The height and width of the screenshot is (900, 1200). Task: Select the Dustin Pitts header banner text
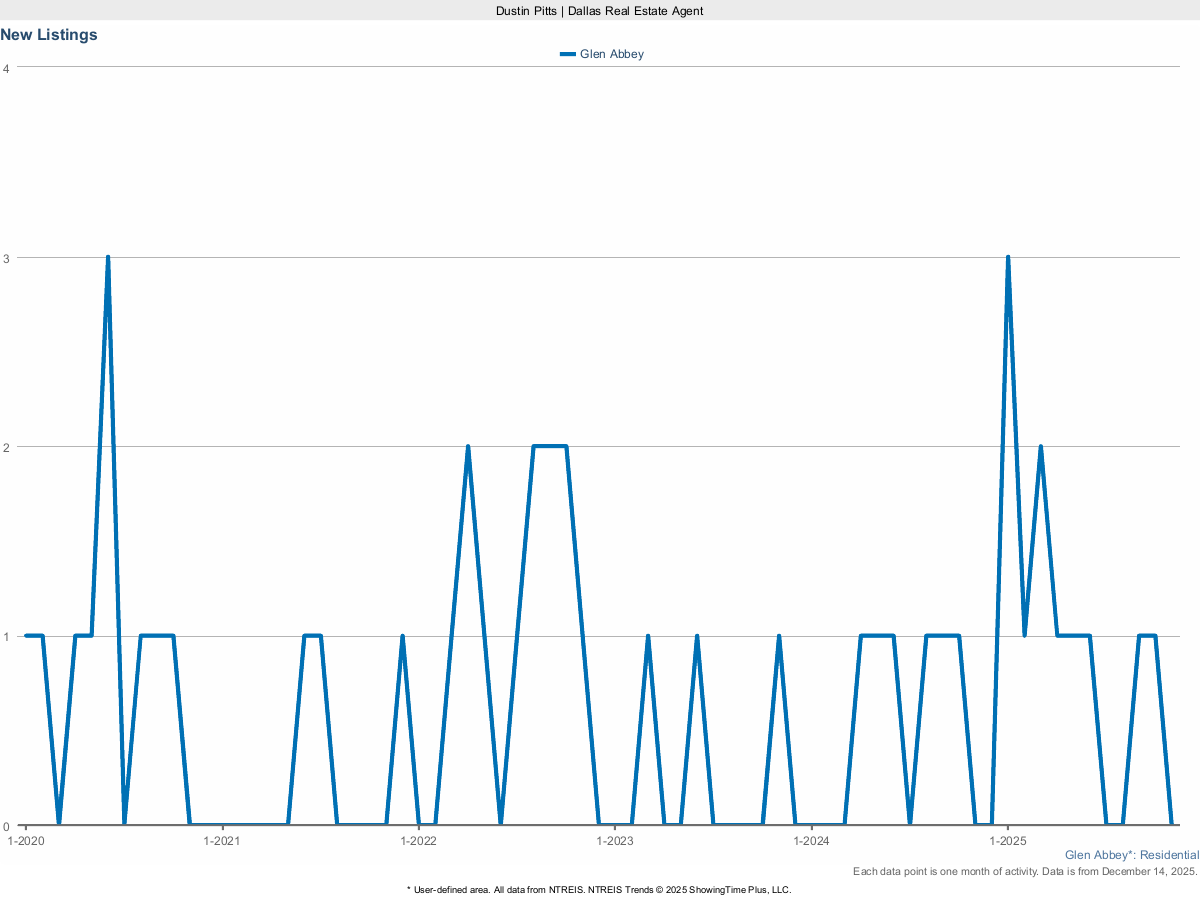[x=600, y=10]
